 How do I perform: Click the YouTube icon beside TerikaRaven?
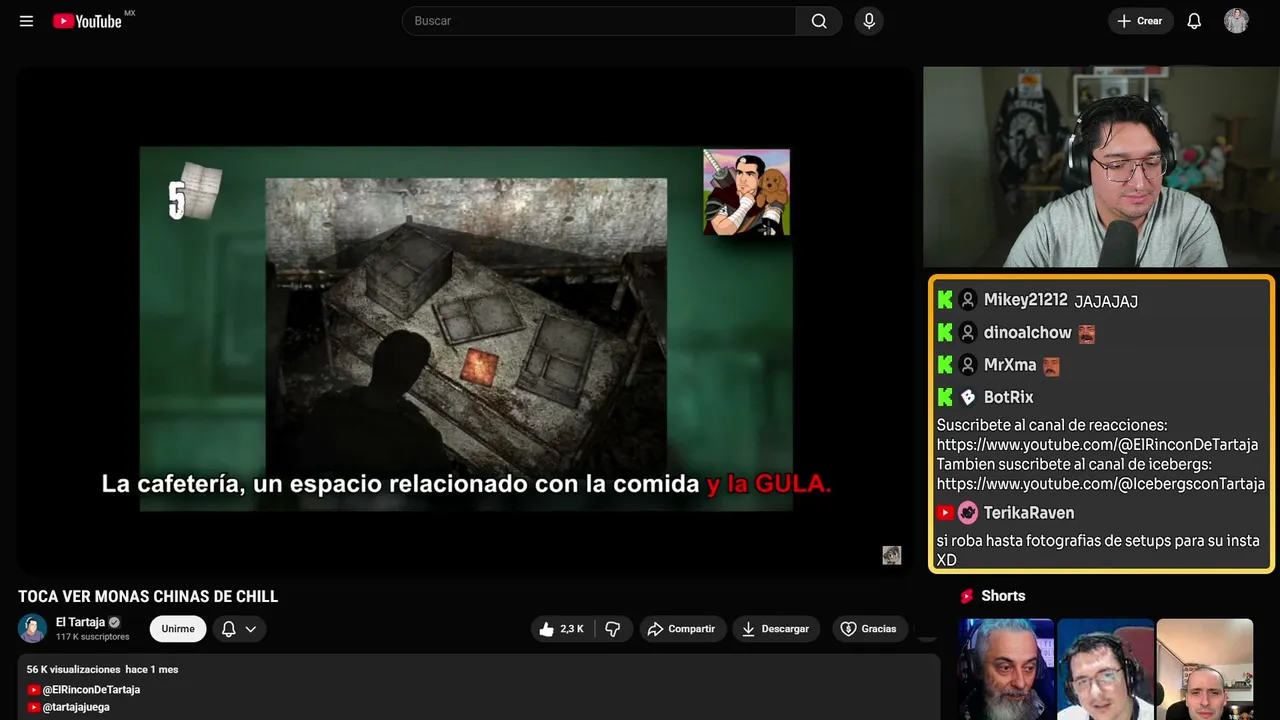945,513
